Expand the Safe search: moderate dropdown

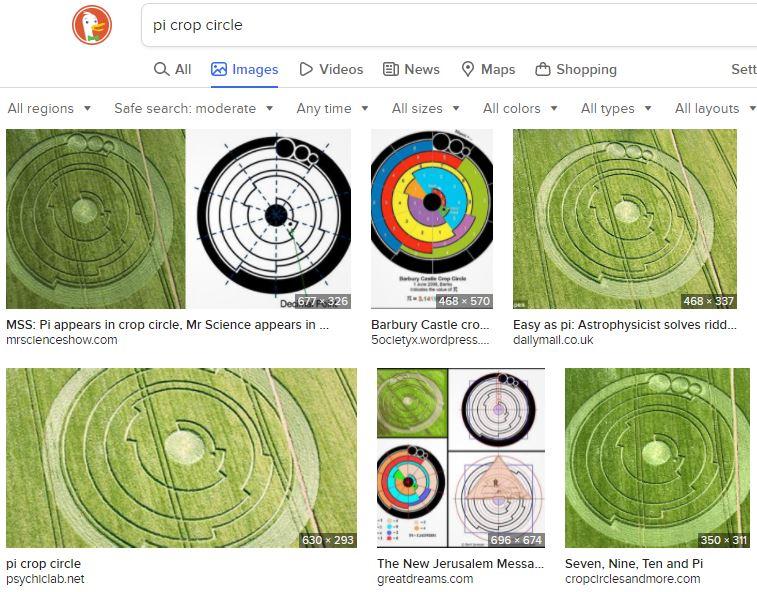coord(194,108)
